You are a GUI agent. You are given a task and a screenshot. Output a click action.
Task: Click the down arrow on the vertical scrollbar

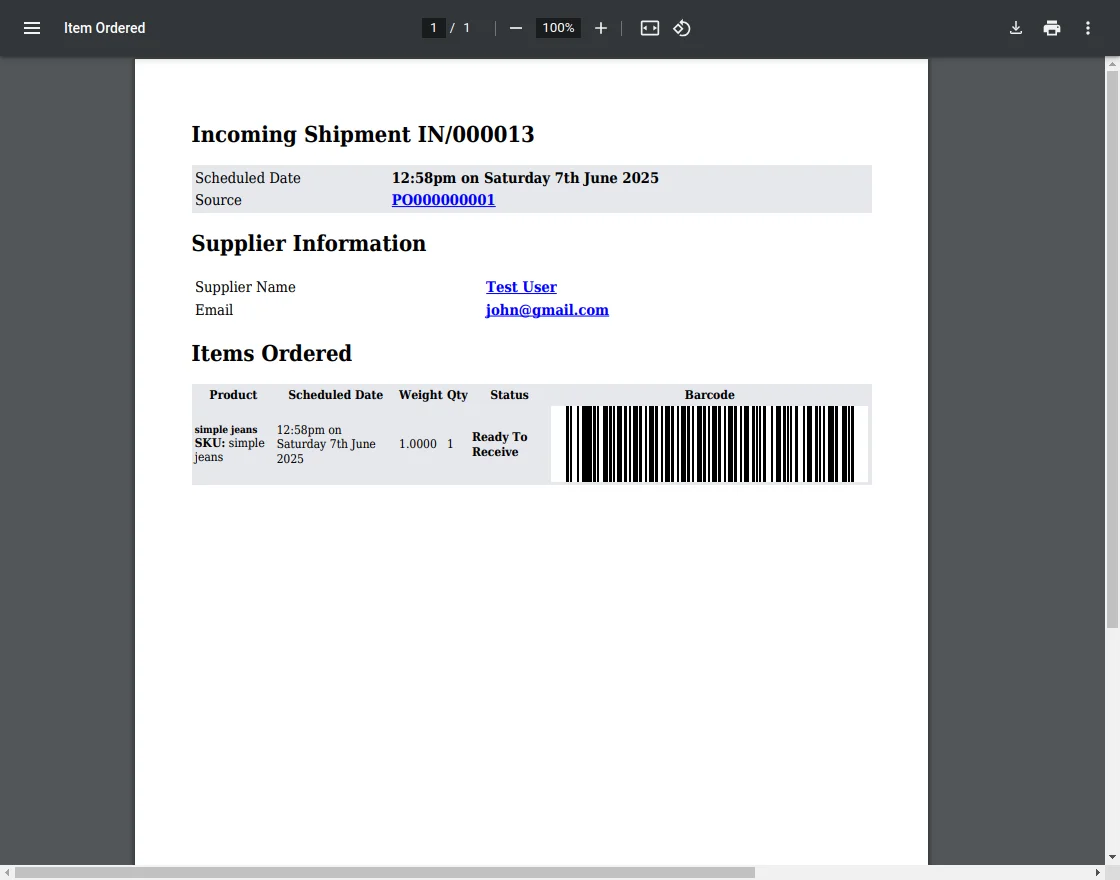[x=1112, y=856]
